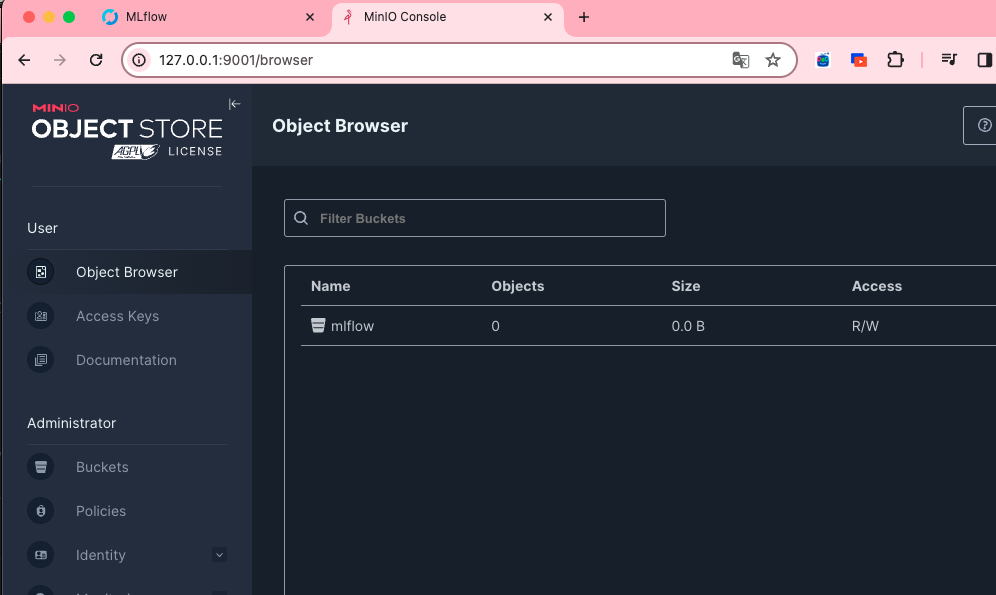Toggle the browser side panel icon
This screenshot has width=996, height=595.
coord(985,60)
